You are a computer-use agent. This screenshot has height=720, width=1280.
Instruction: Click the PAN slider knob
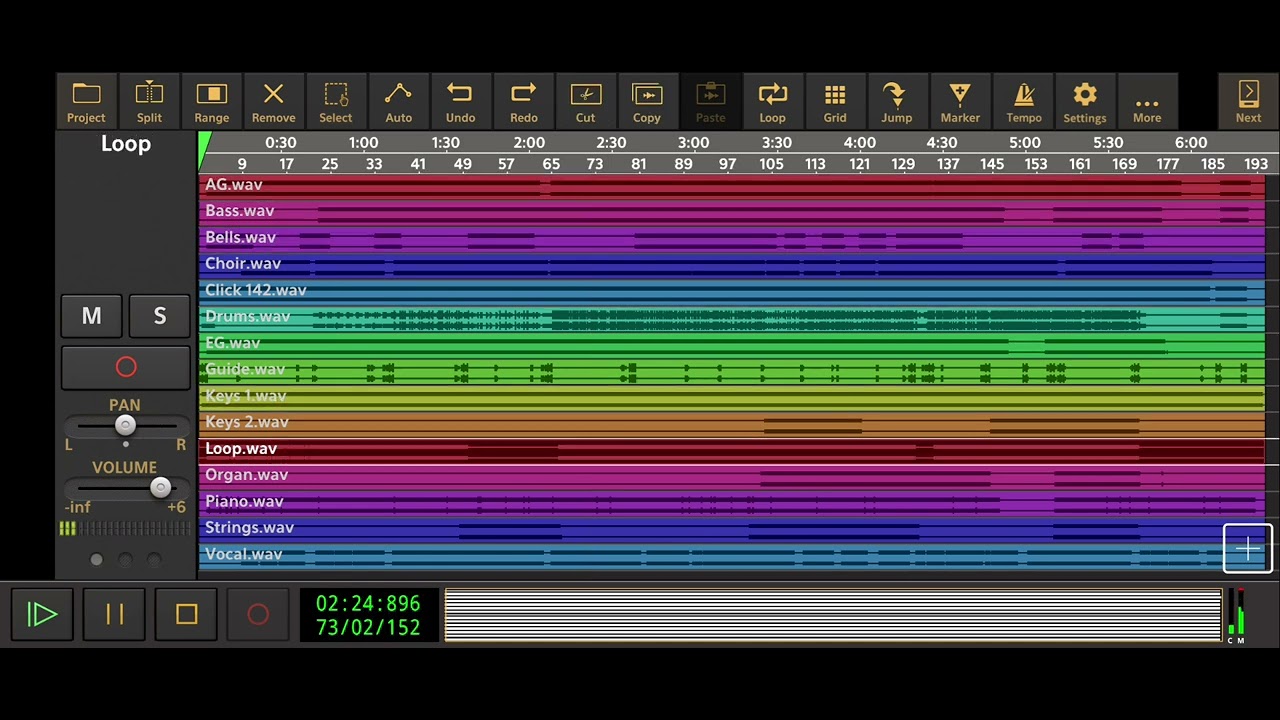(125, 425)
